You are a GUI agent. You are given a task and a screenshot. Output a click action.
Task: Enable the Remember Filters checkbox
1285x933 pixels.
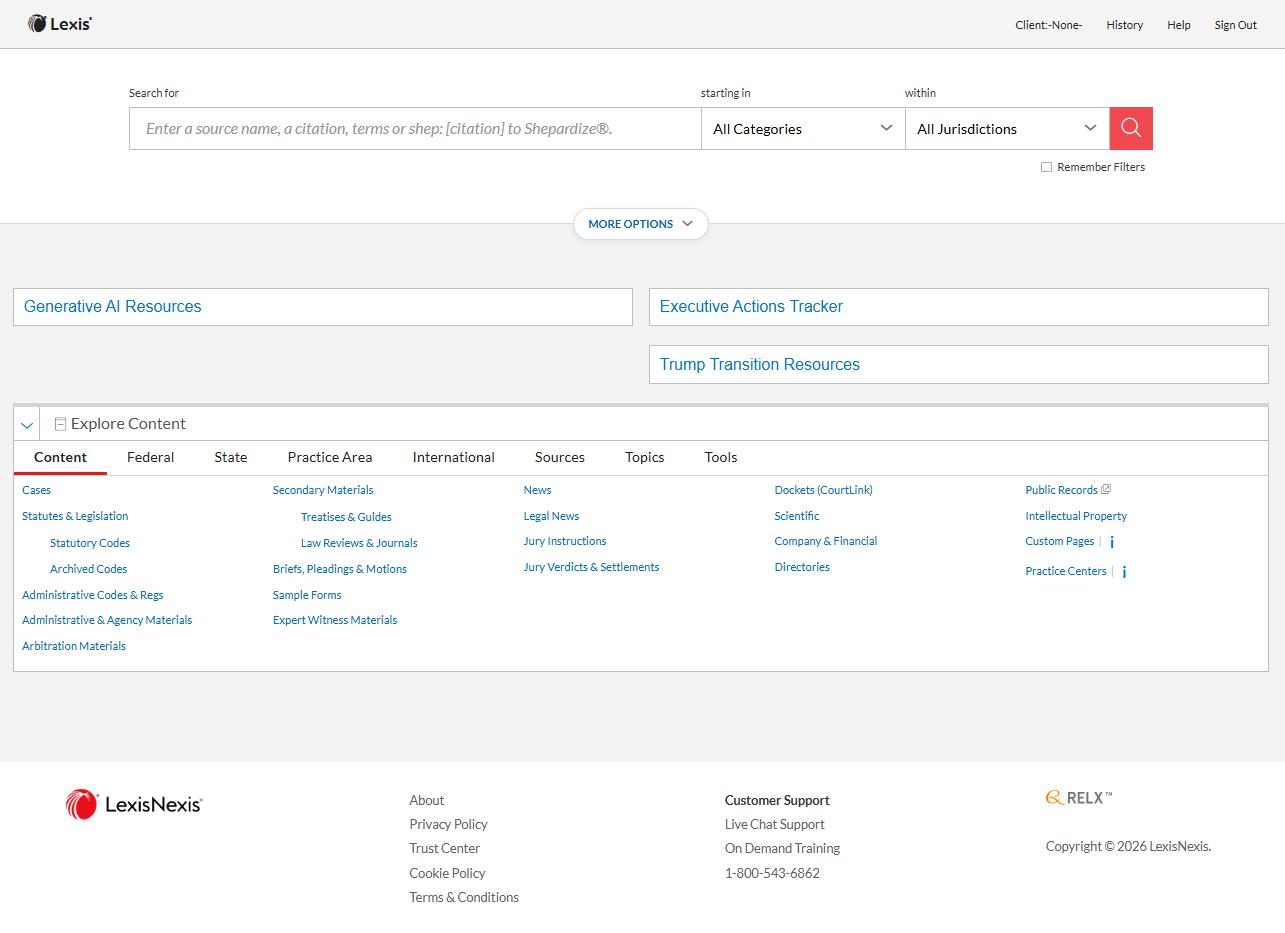click(x=1046, y=167)
